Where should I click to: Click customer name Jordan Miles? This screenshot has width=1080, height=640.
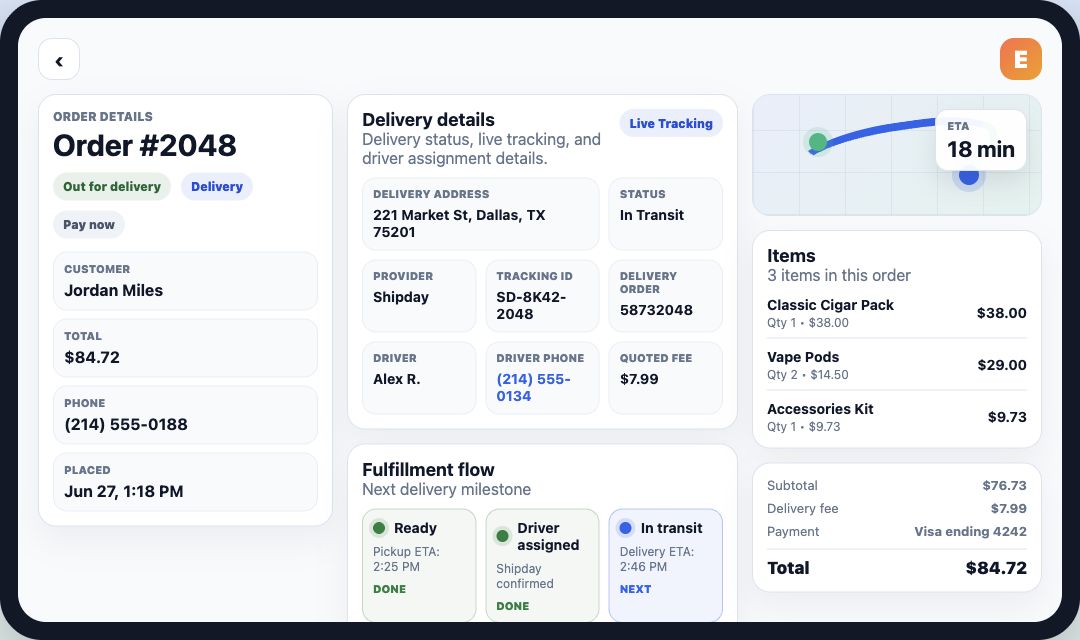(x=114, y=291)
